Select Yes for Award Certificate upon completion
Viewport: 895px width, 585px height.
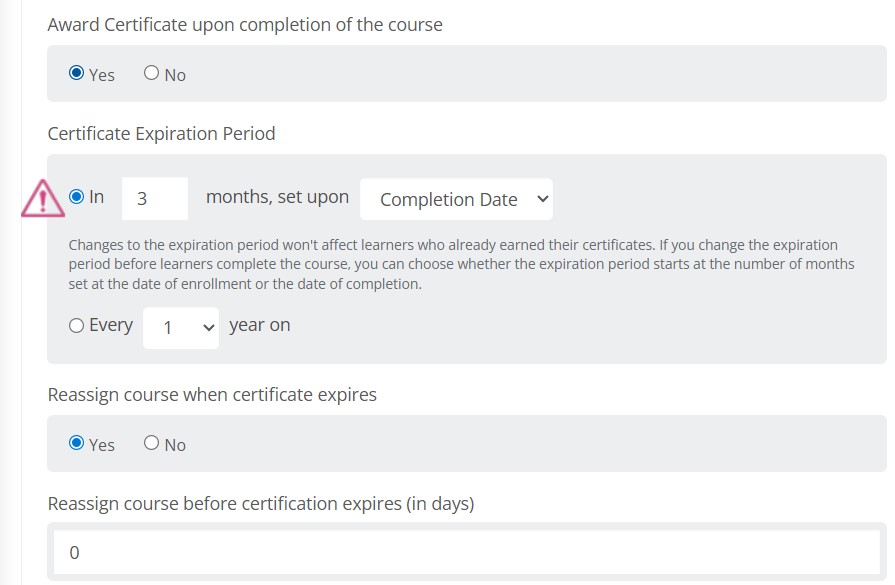(76, 73)
